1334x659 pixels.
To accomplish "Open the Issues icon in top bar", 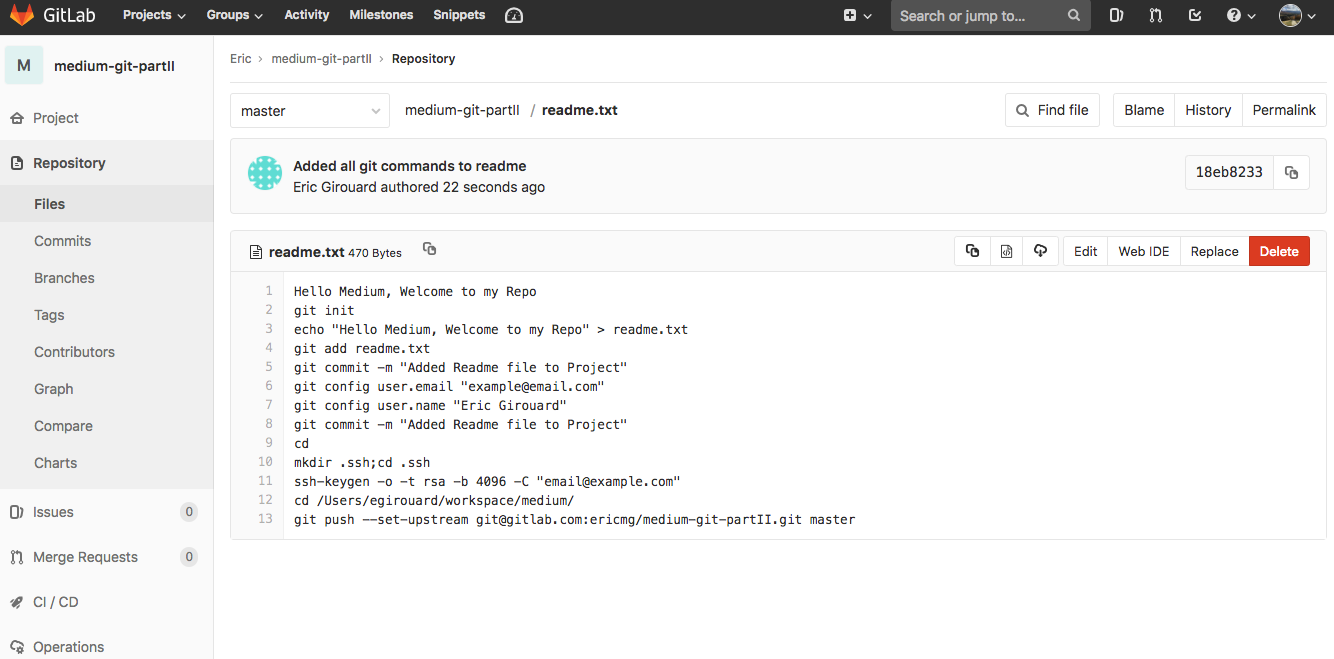I will [x=1117, y=15].
